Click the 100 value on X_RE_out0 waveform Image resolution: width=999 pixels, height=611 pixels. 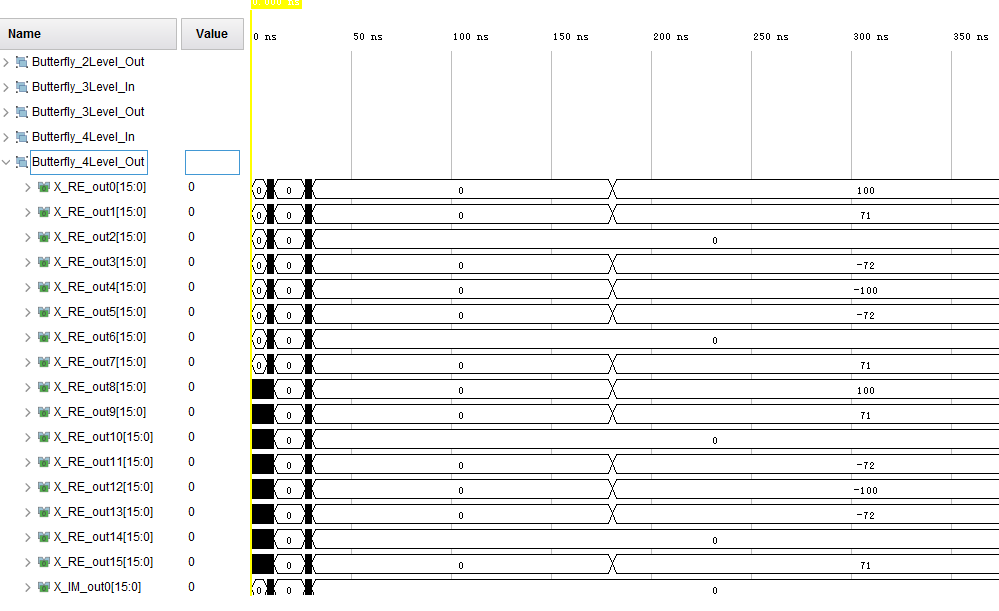(x=865, y=190)
